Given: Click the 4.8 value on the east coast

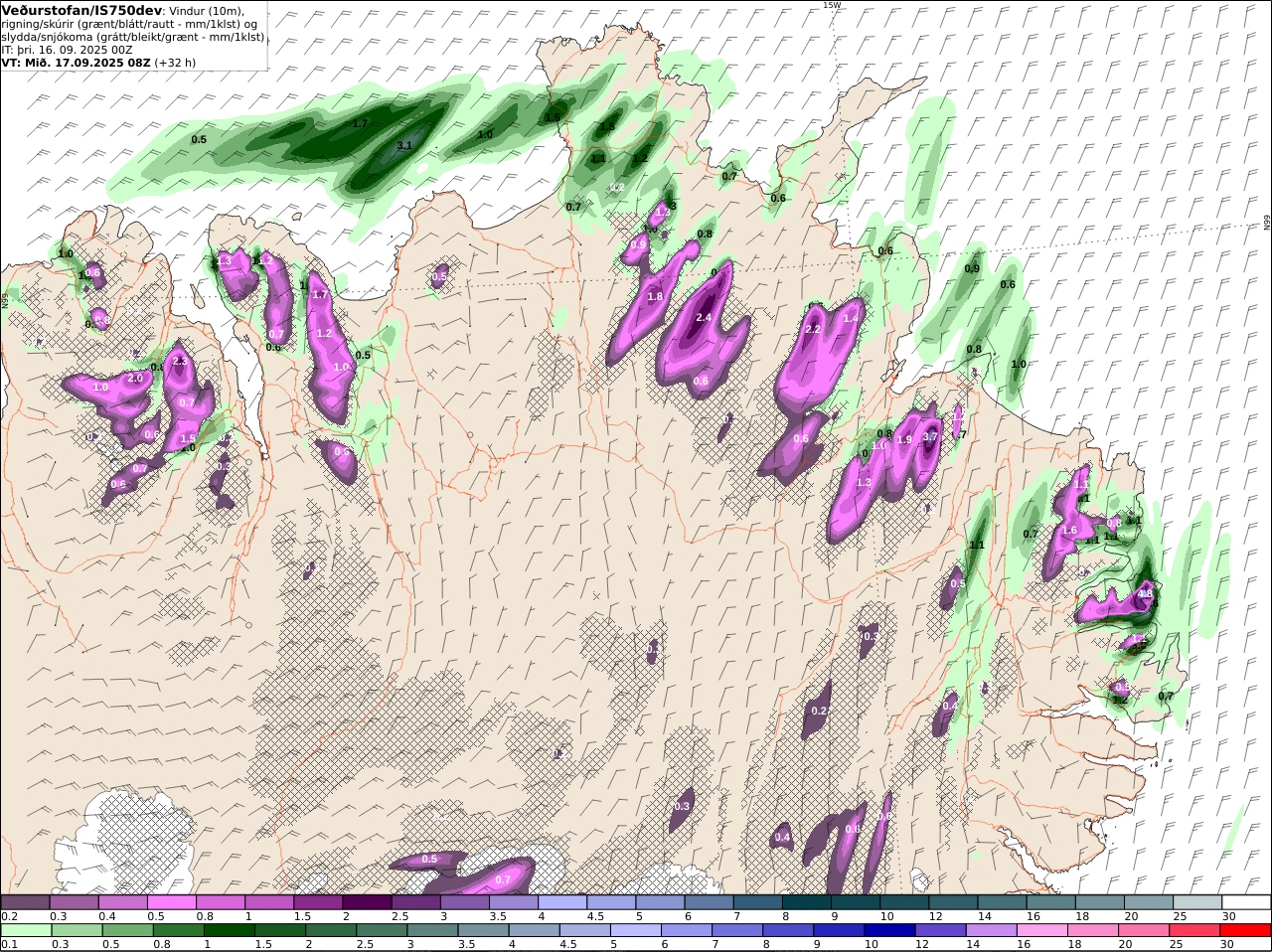Looking at the screenshot, I should 1145,594.
